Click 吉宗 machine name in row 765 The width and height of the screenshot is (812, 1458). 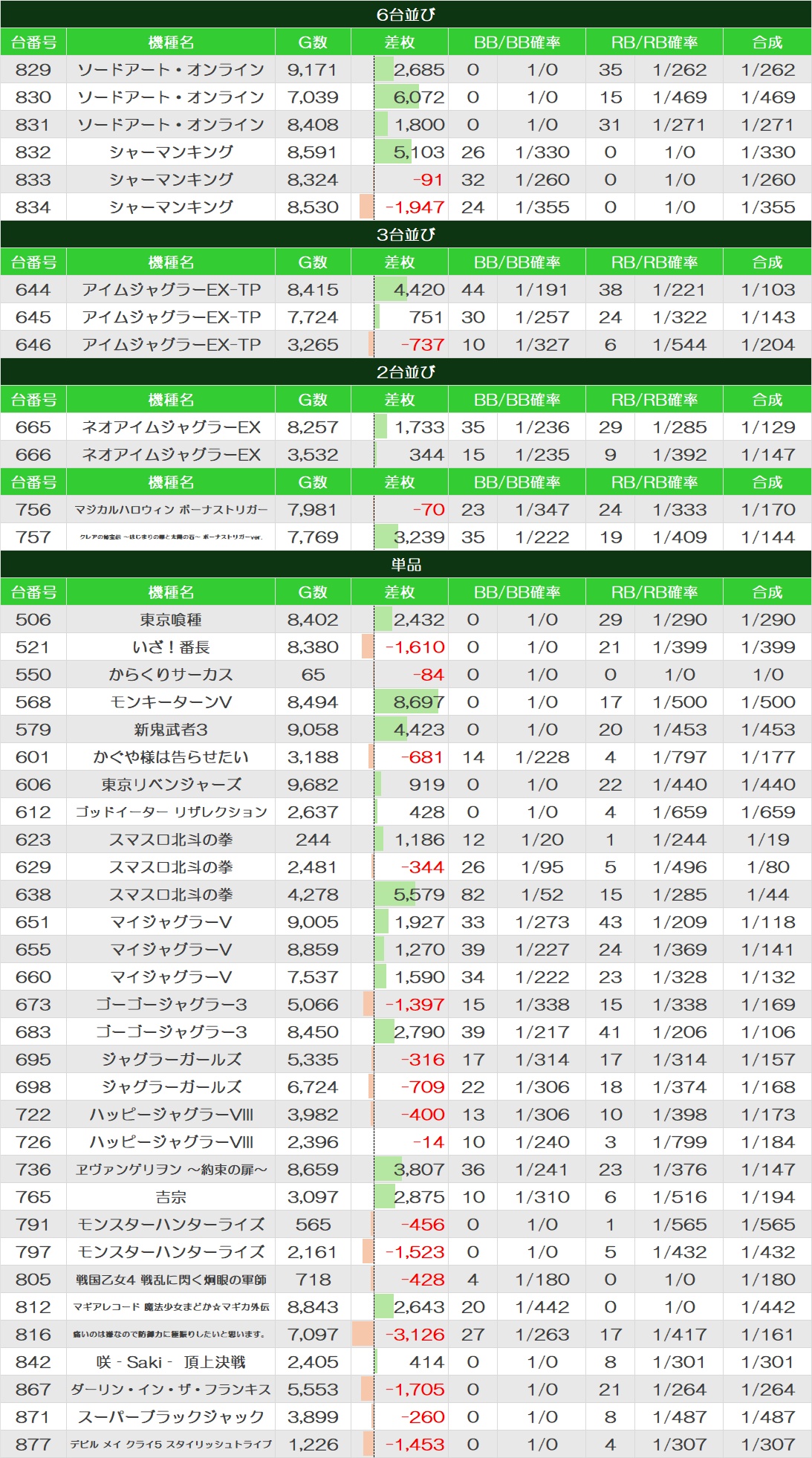point(171,1197)
